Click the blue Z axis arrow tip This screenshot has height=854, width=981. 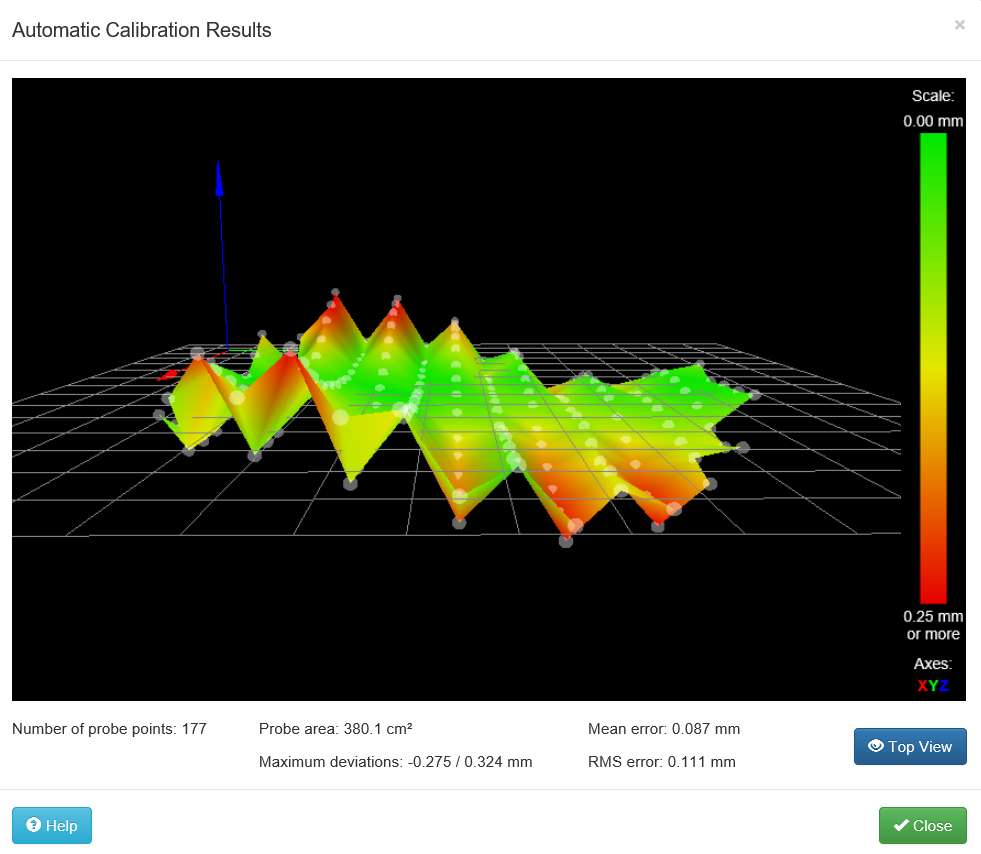(x=219, y=166)
